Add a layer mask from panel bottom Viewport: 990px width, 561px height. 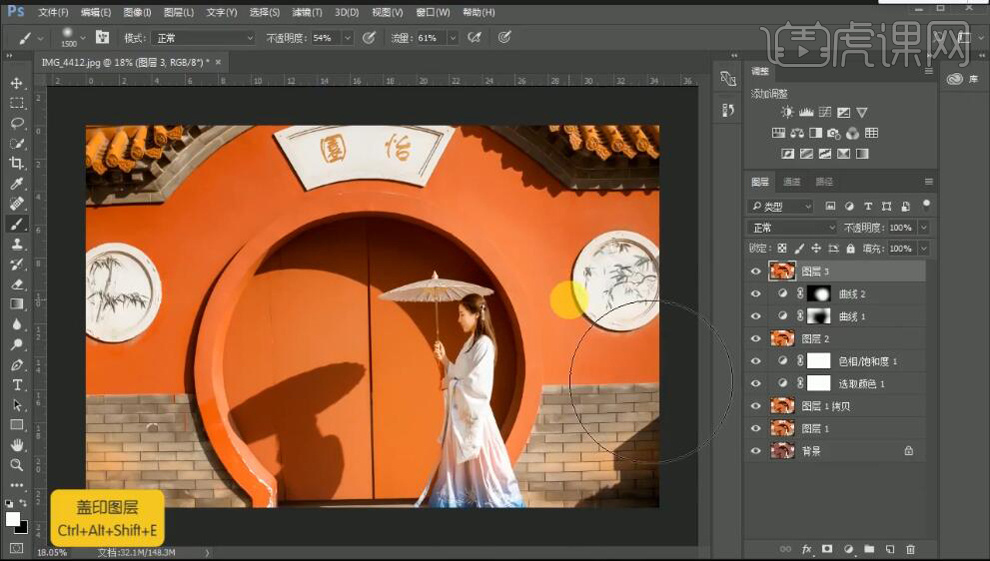(x=827, y=549)
